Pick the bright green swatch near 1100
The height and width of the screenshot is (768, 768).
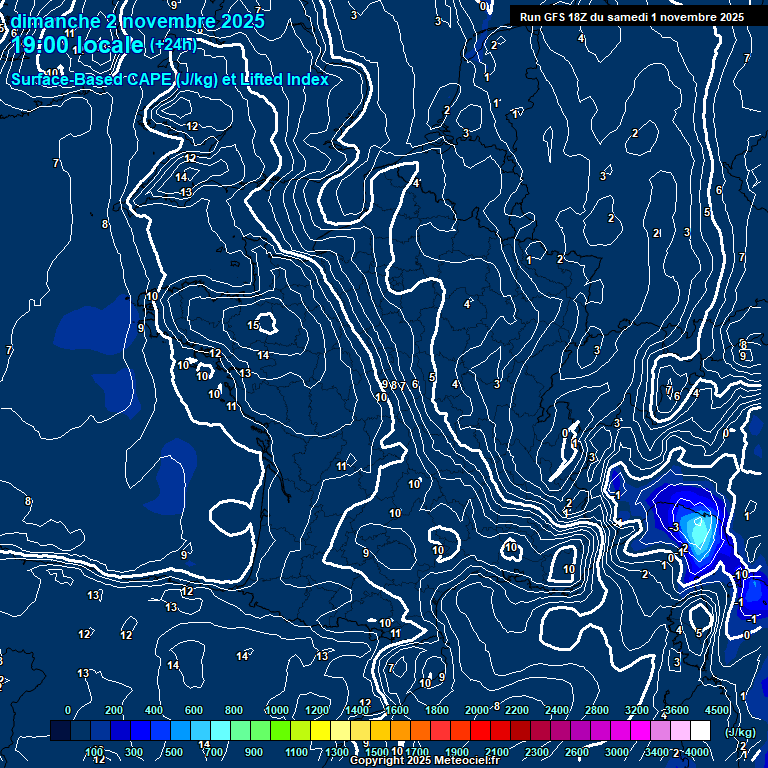coord(280,730)
